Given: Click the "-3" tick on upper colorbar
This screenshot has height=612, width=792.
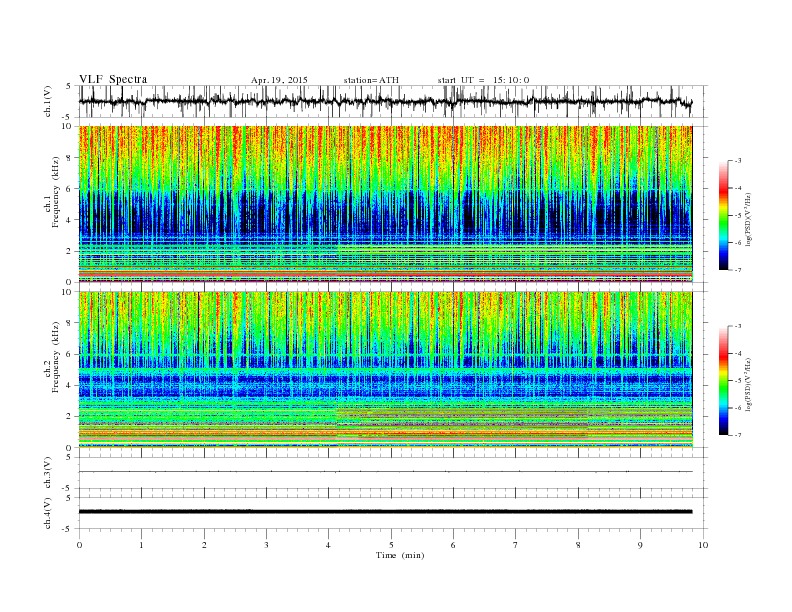Looking at the screenshot, I should tap(738, 161).
